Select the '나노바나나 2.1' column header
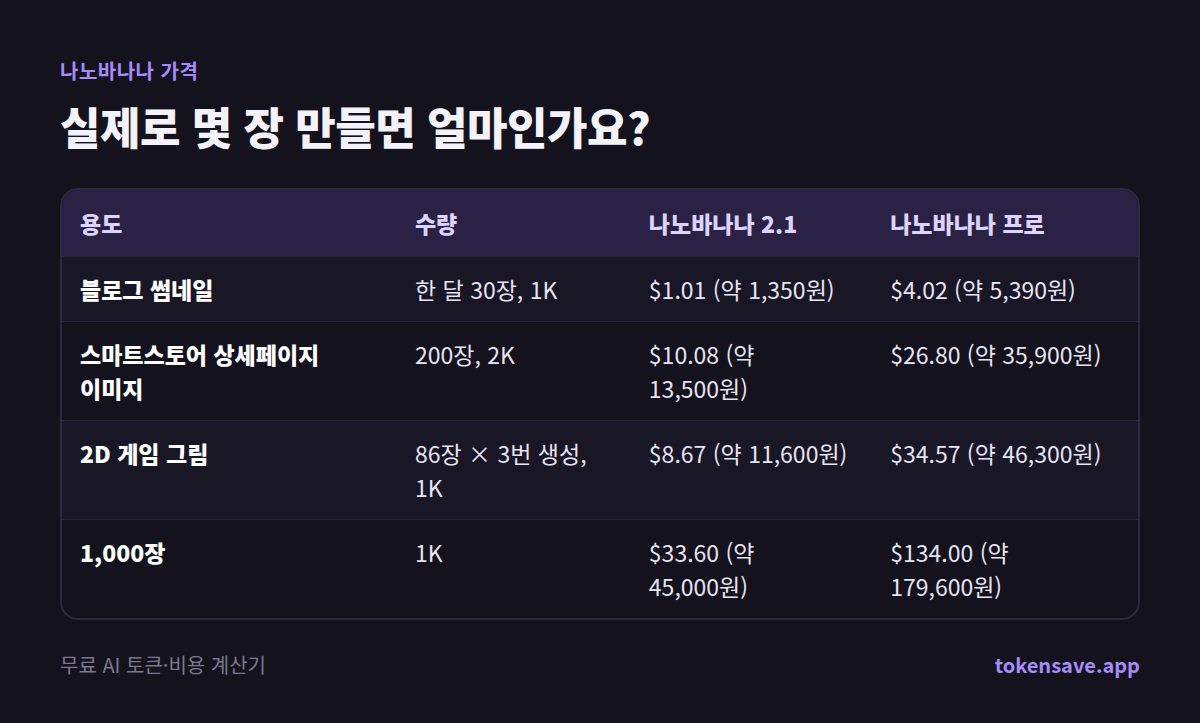The height and width of the screenshot is (723, 1200). pyautogui.click(x=723, y=224)
